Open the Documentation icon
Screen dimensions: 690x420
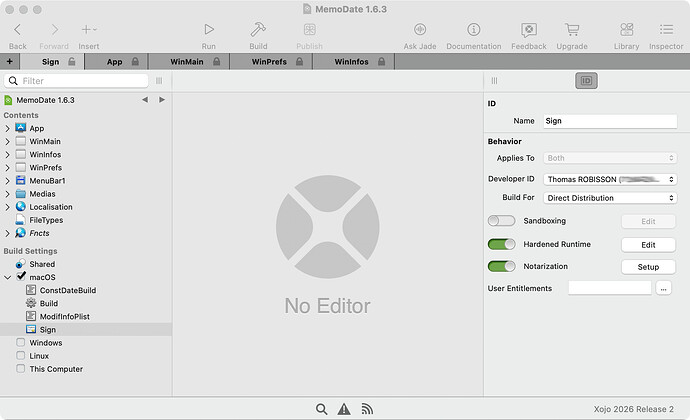point(473,29)
